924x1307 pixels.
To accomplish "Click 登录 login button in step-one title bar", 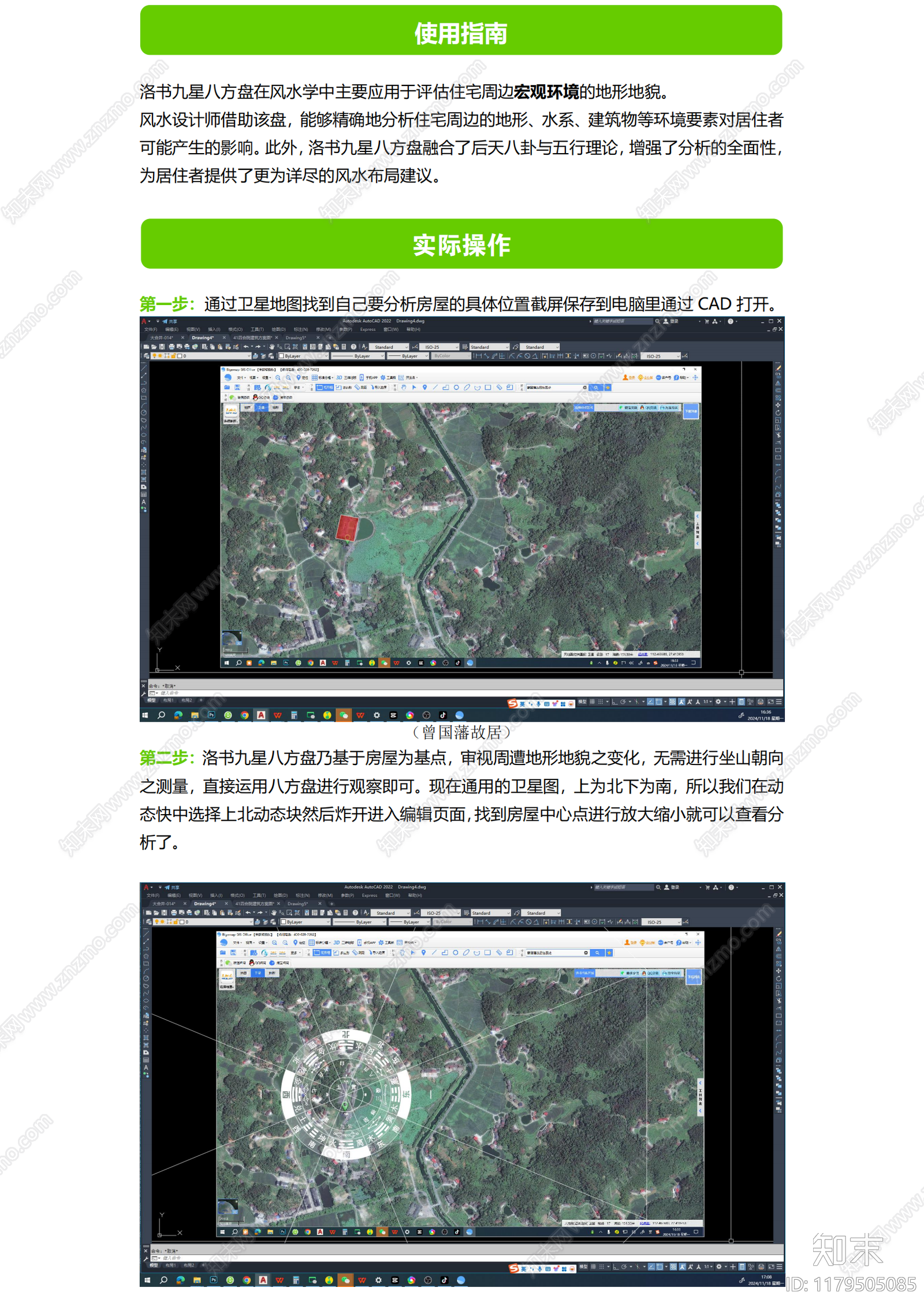I will coord(671,321).
